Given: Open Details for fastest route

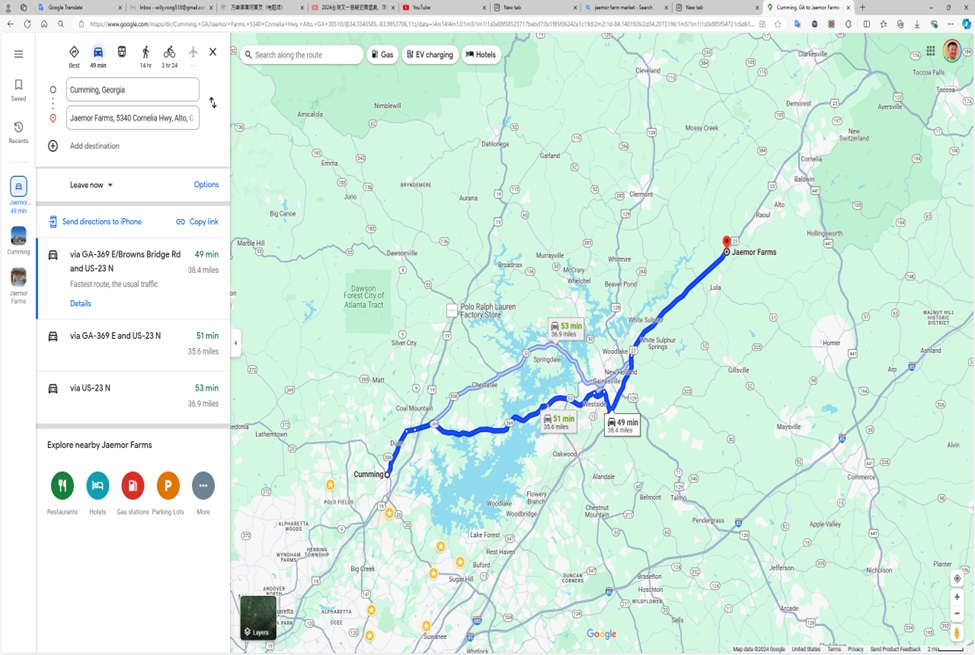Looking at the screenshot, I should 80,304.
